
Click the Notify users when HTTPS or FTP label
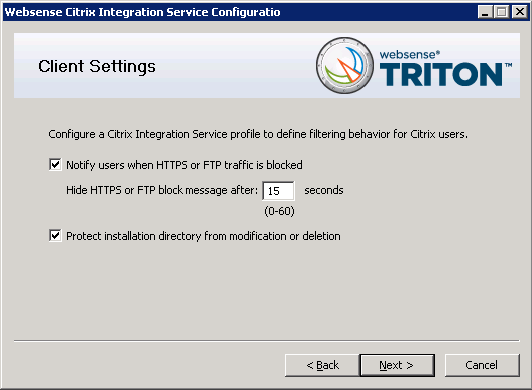[x=184, y=165]
